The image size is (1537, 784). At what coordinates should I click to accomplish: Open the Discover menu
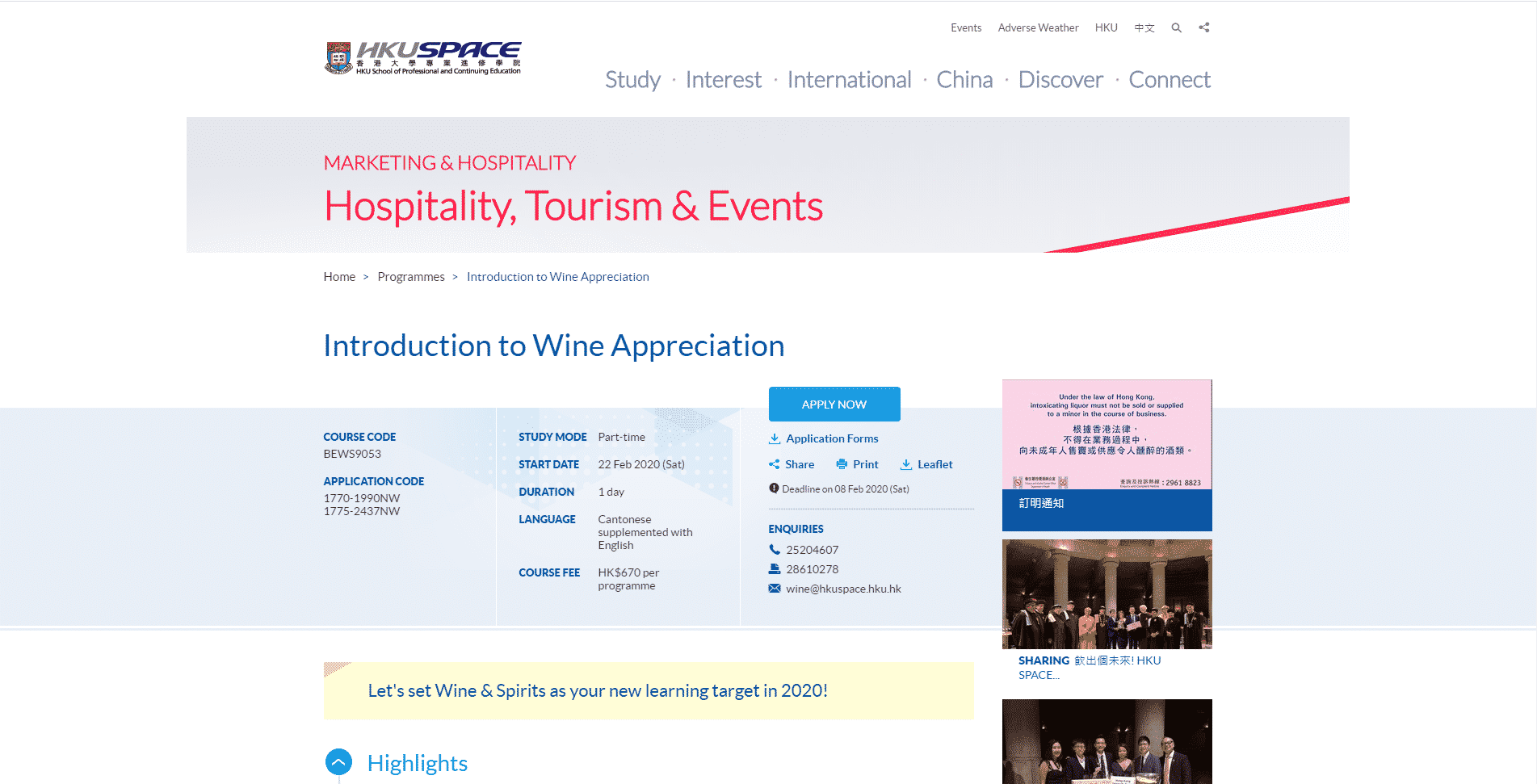point(1060,80)
